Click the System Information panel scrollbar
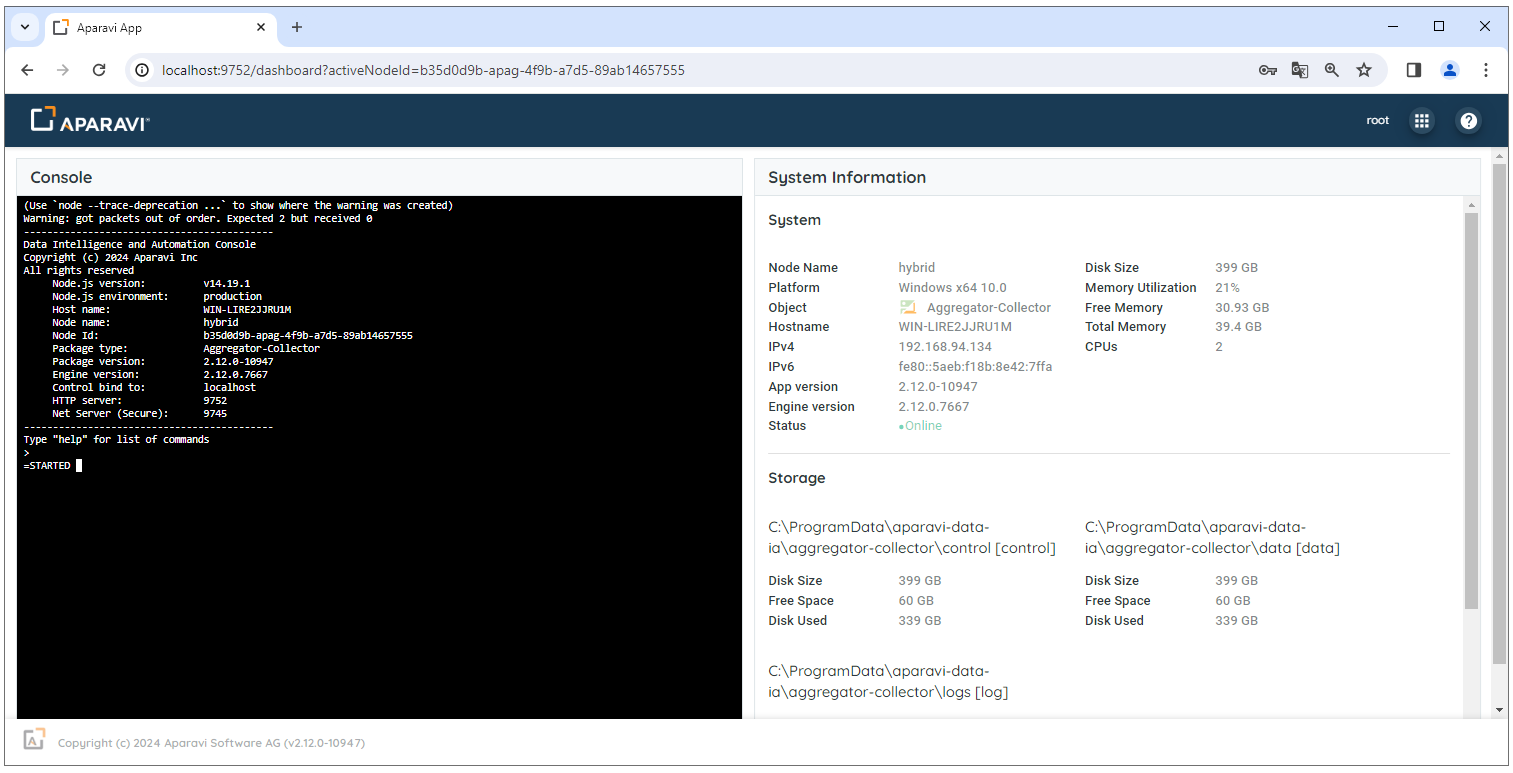Screen dimensions: 1513x773 1470,410
